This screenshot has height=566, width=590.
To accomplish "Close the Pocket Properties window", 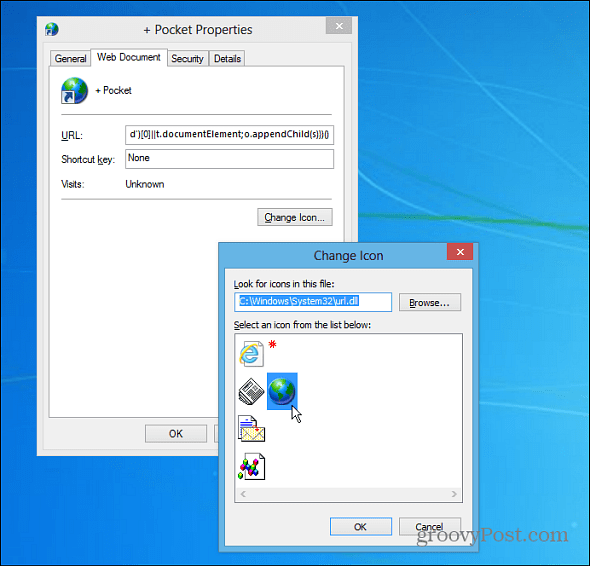I will point(339,26).
